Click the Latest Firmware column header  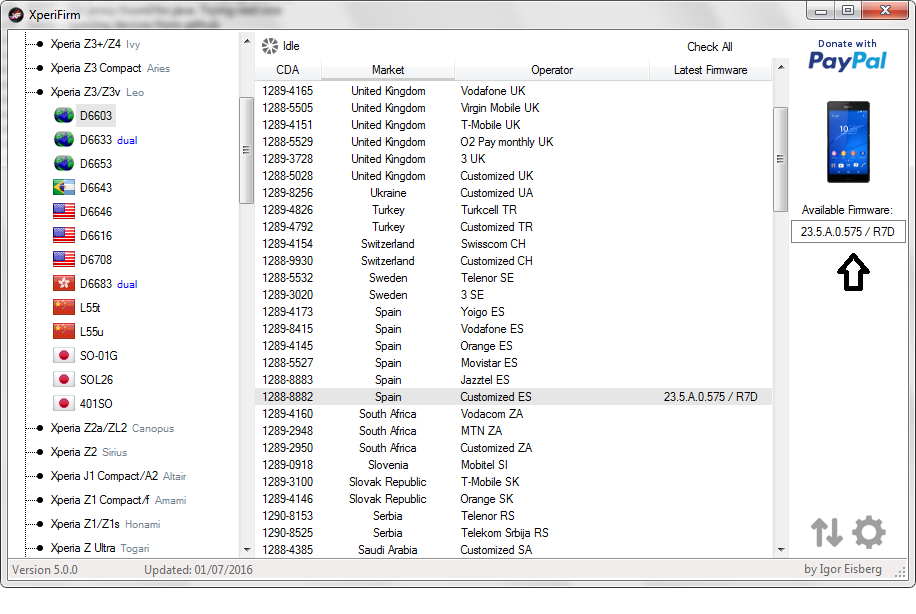click(710, 70)
